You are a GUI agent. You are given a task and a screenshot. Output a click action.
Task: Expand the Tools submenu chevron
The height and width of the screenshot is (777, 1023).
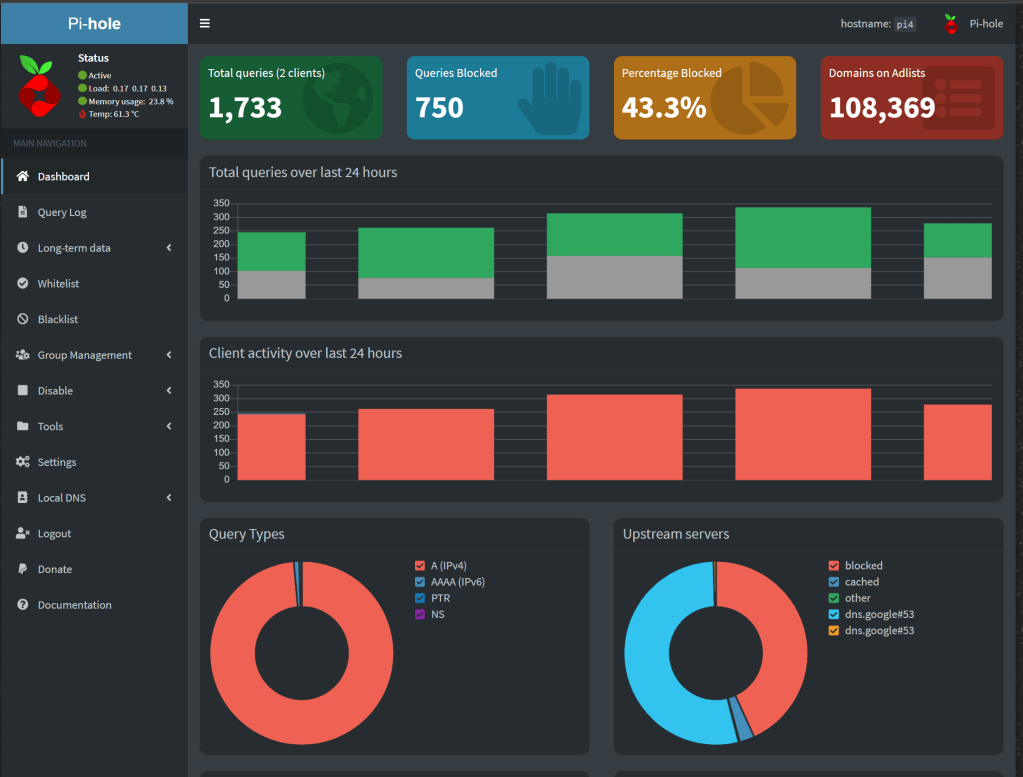tap(169, 426)
